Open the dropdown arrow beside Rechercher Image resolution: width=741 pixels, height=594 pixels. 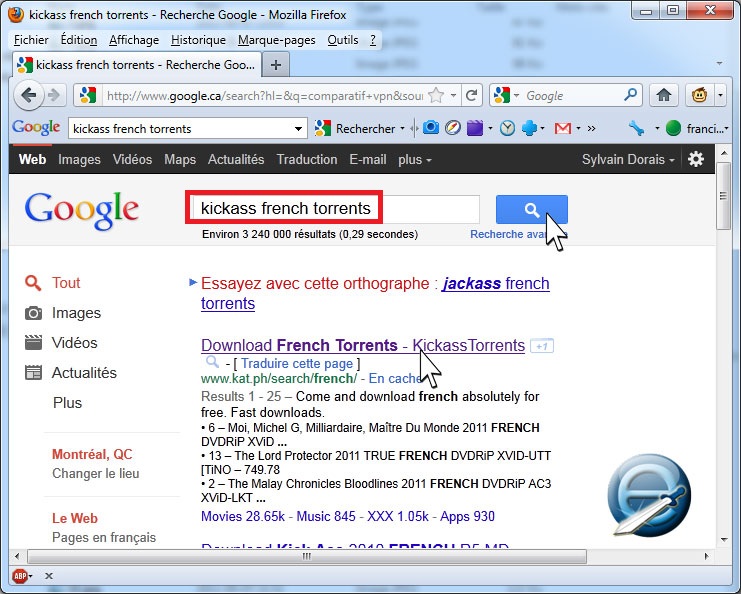click(402, 129)
